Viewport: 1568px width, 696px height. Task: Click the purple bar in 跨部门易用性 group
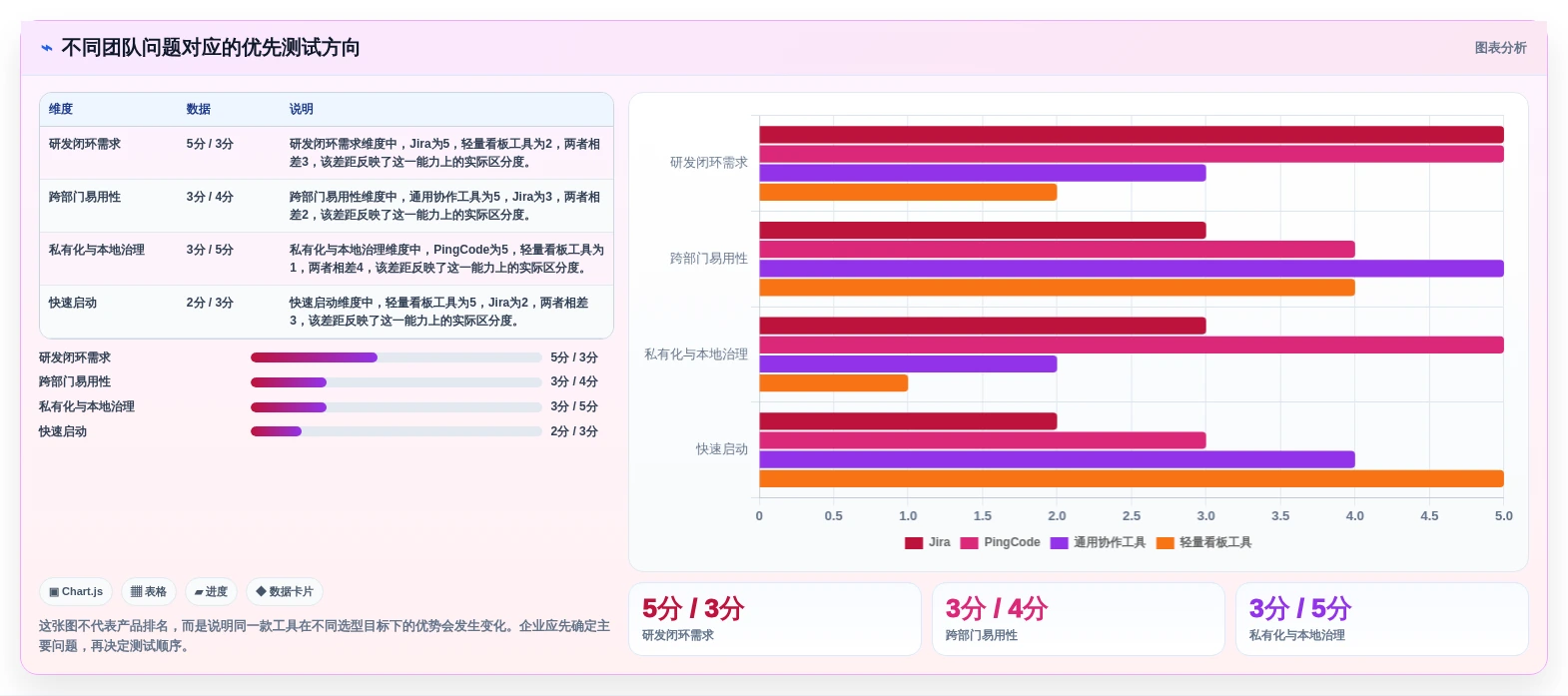[1132, 269]
